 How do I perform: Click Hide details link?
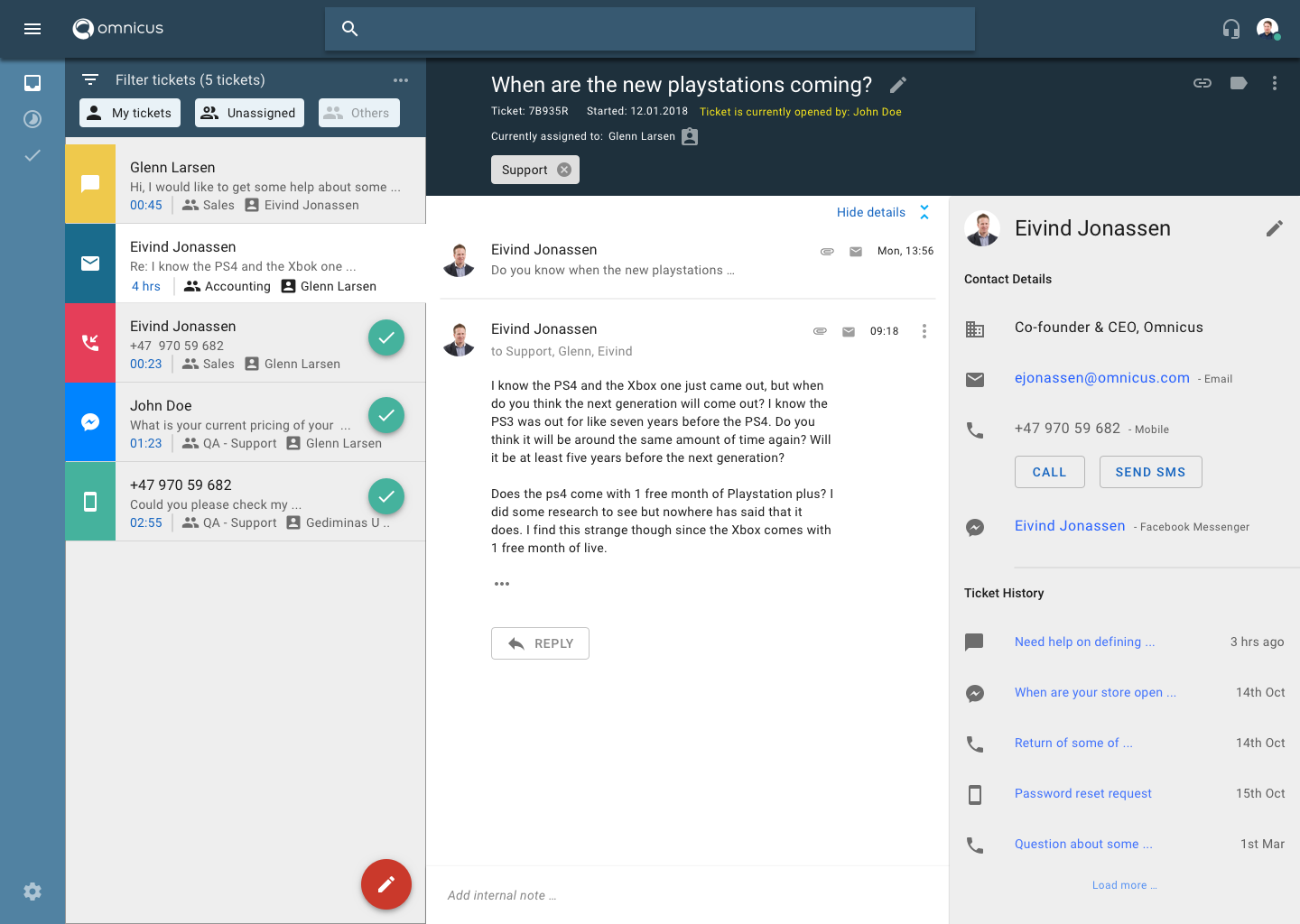[871, 212]
